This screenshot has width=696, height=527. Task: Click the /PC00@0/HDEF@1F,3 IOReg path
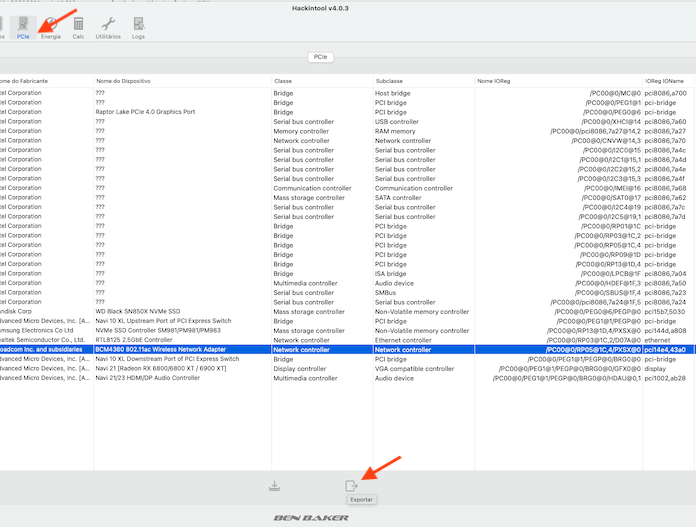608,283
